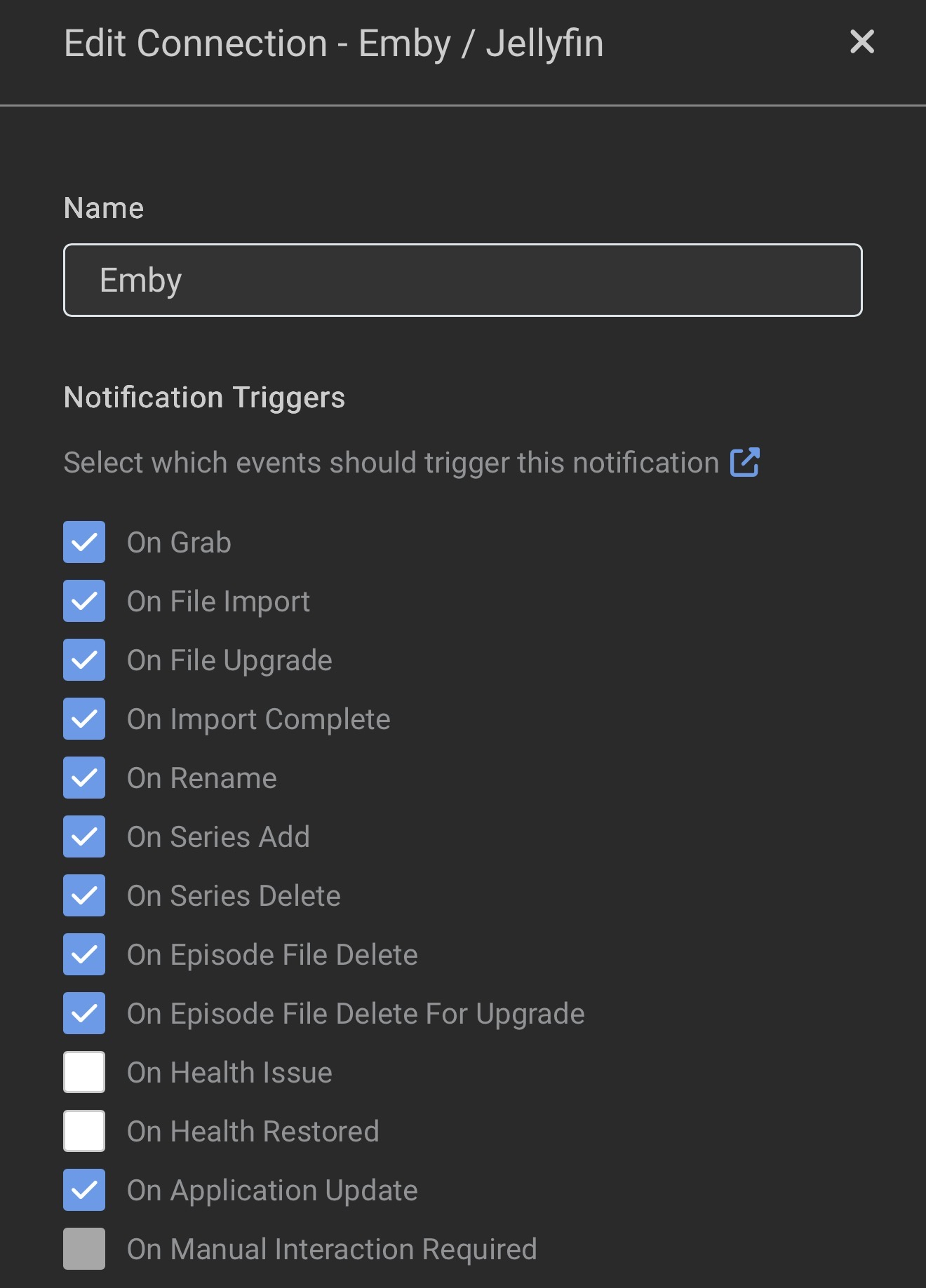This screenshot has width=926, height=1288.
Task: Click the On Series Delete label
Action: (234, 896)
